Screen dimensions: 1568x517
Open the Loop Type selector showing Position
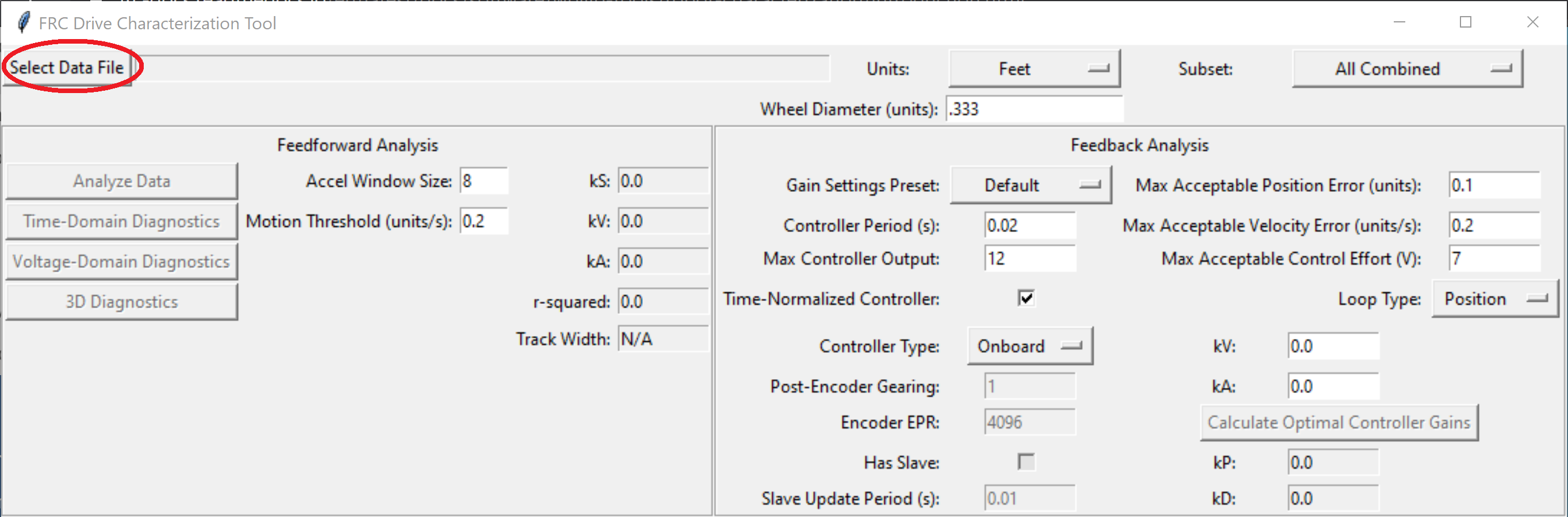(x=1494, y=298)
